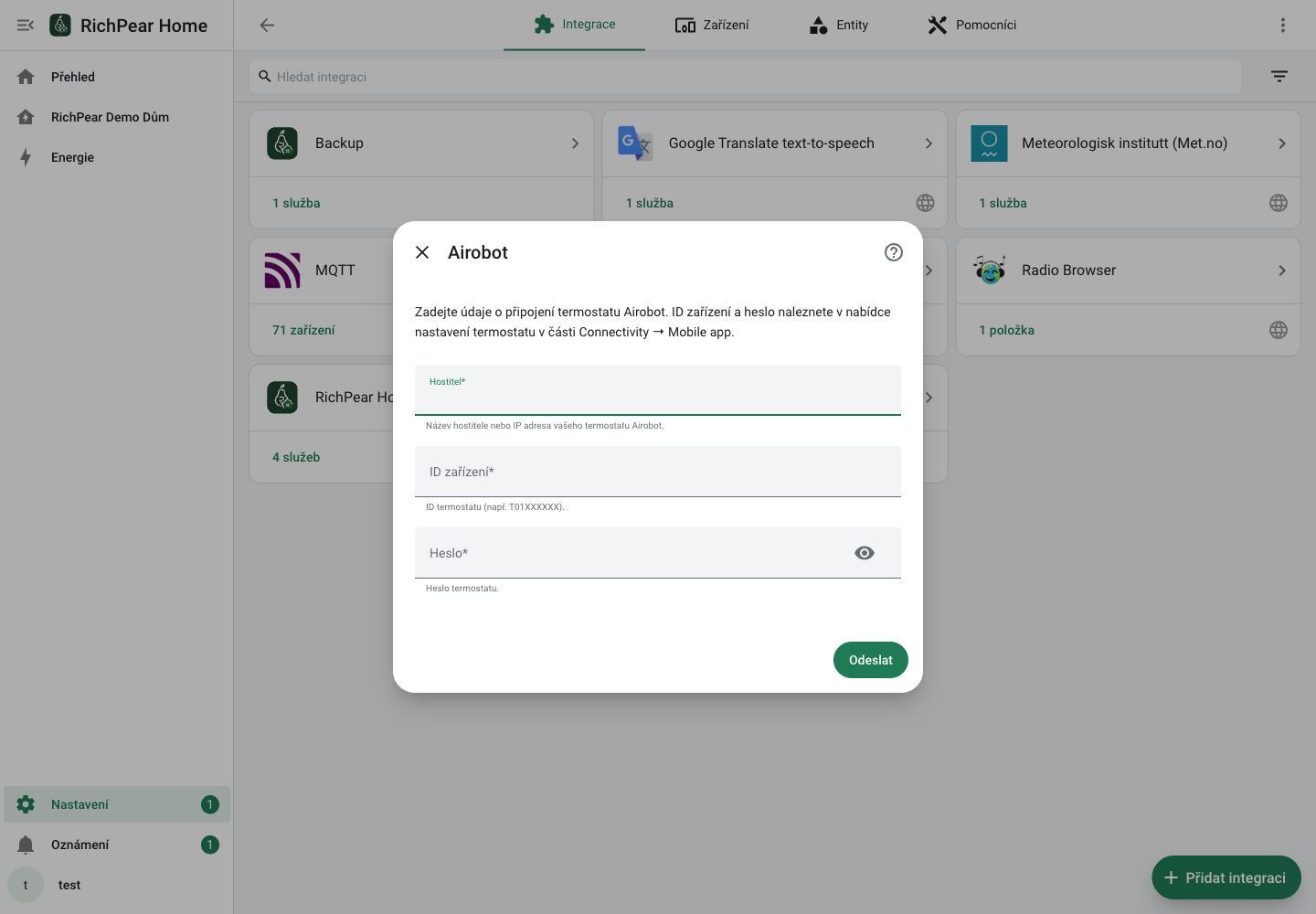Submit form with Odeslat button

coord(871,660)
